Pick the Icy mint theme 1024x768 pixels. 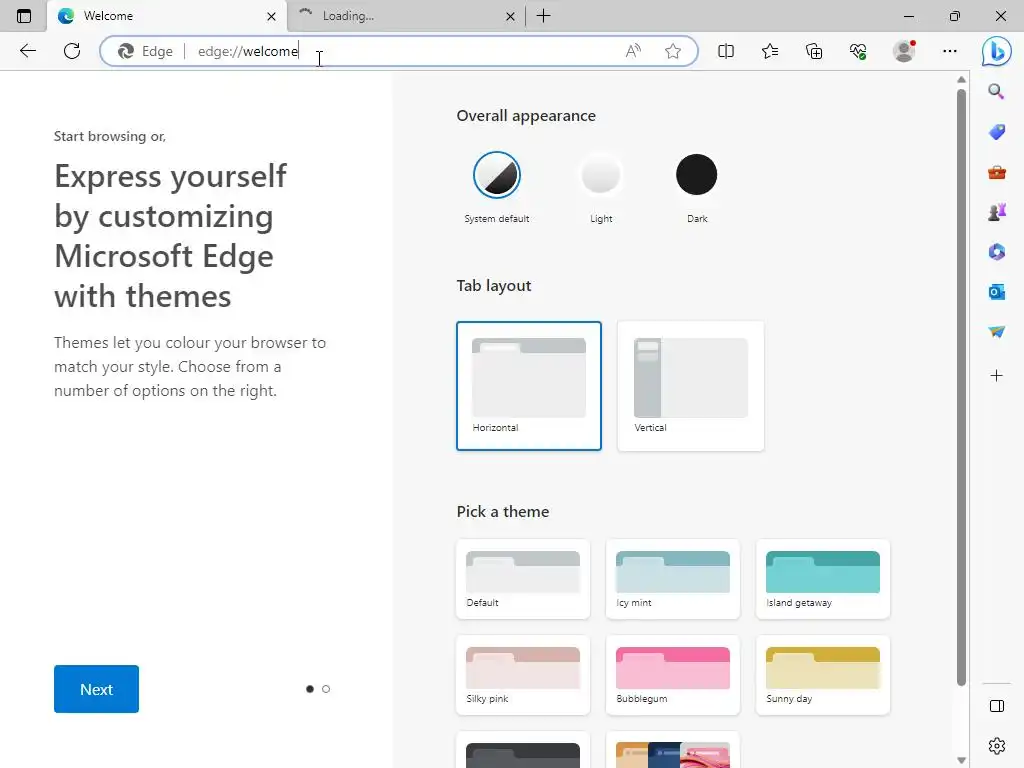pos(673,579)
